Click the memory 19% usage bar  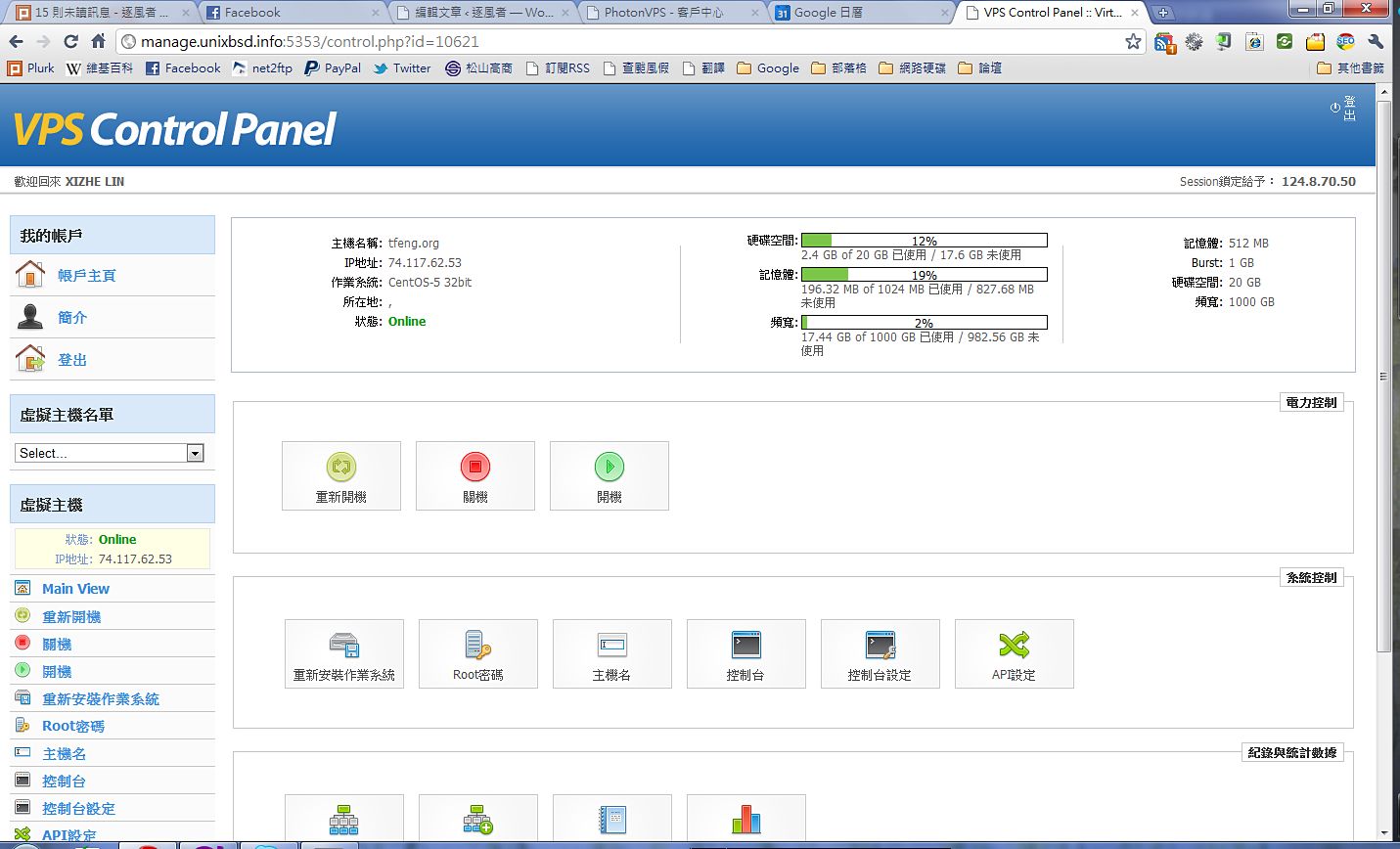pos(925,275)
